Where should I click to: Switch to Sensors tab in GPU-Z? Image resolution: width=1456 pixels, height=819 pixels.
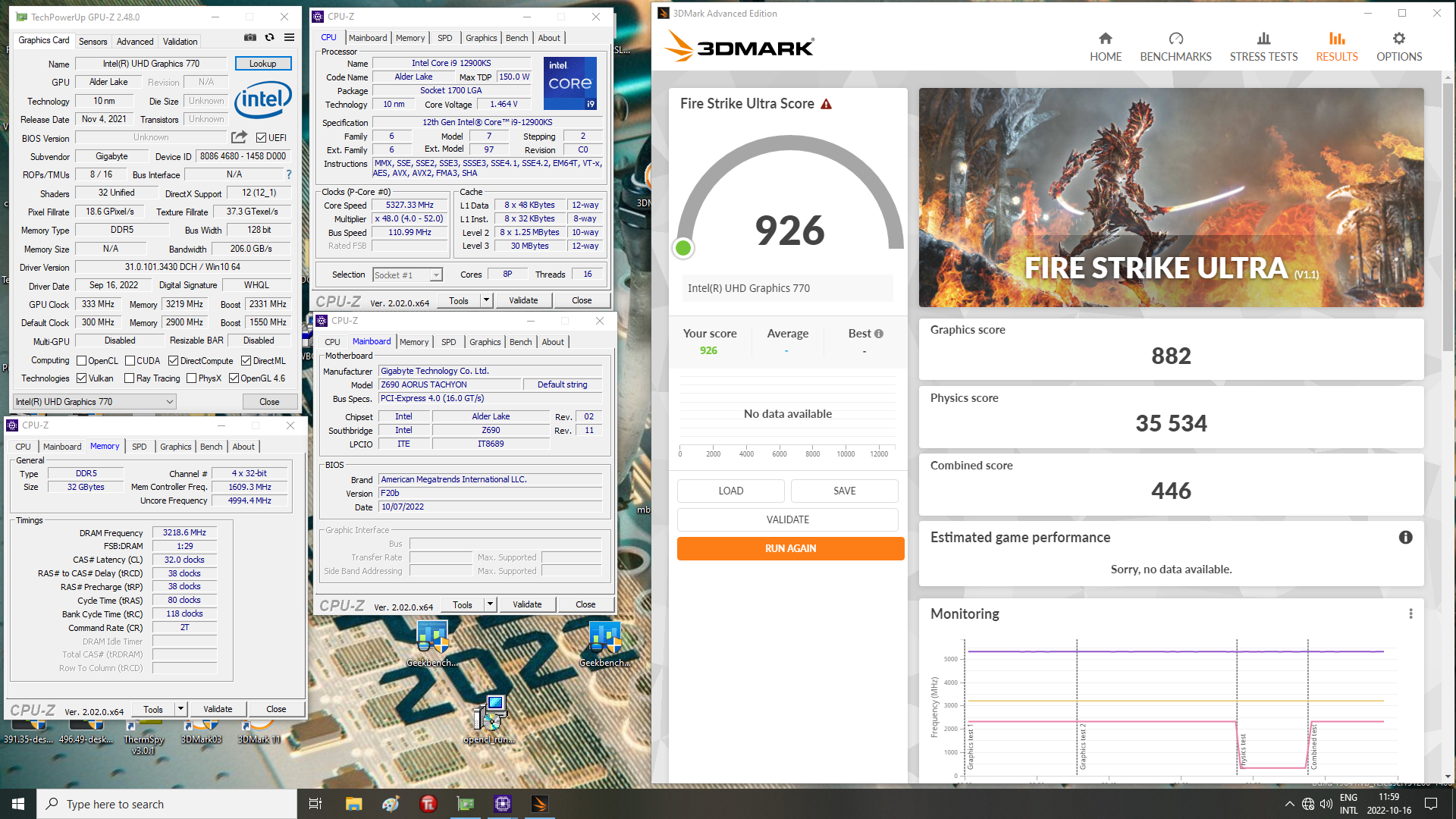(93, 42)
